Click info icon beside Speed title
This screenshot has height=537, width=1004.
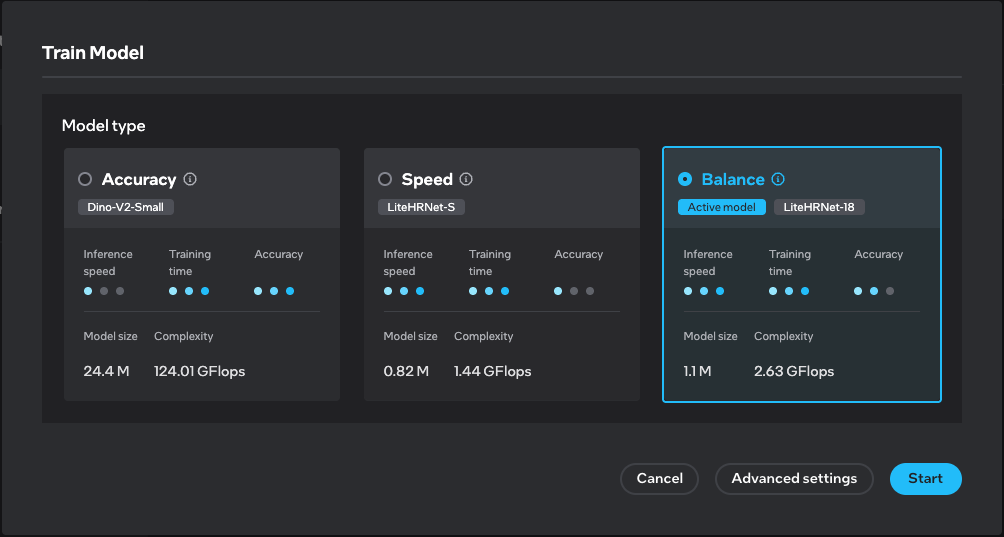point(466,180)
